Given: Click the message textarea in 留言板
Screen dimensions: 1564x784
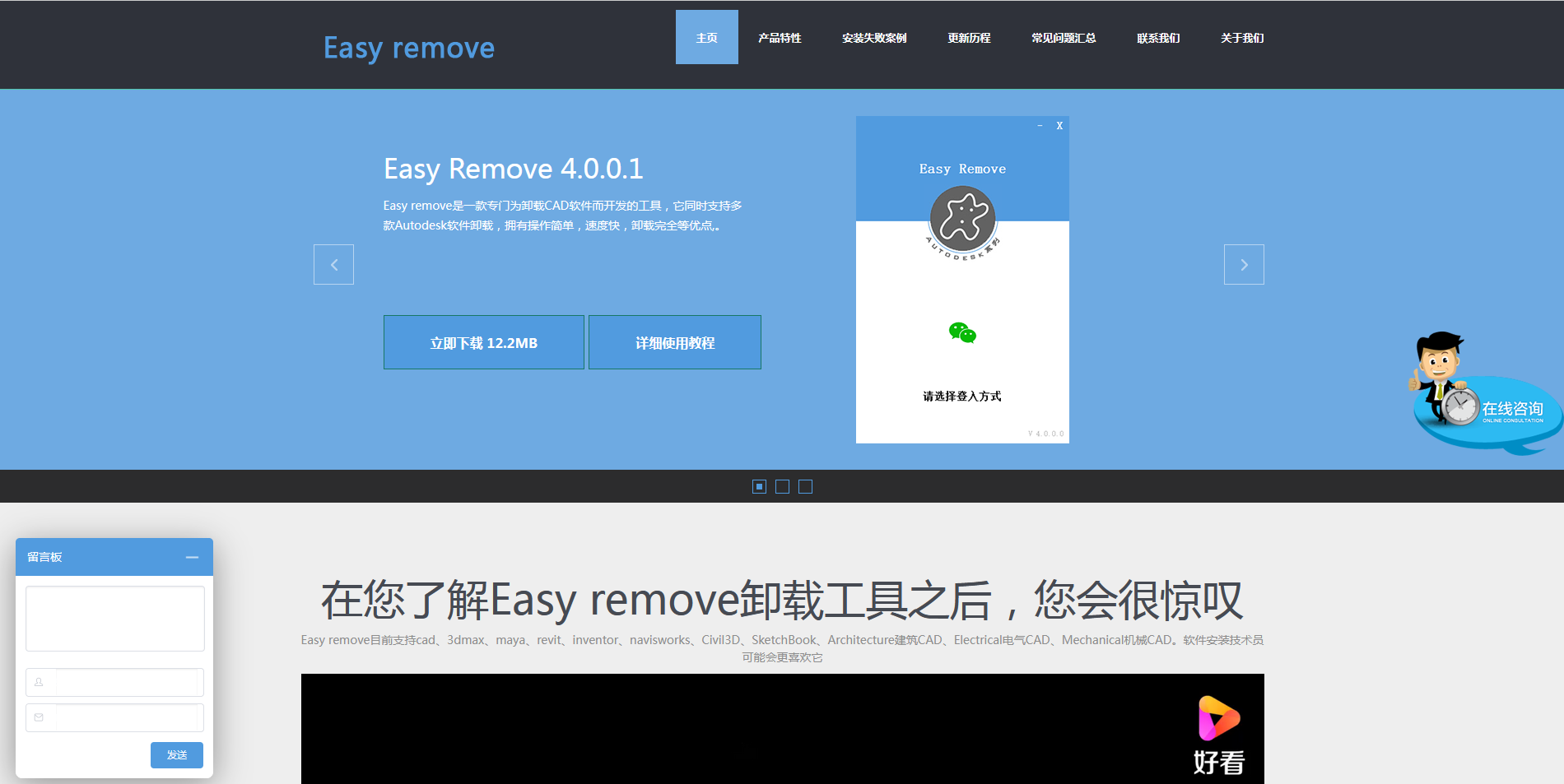Looking at the screenshot, I should [x=115, y=619].
